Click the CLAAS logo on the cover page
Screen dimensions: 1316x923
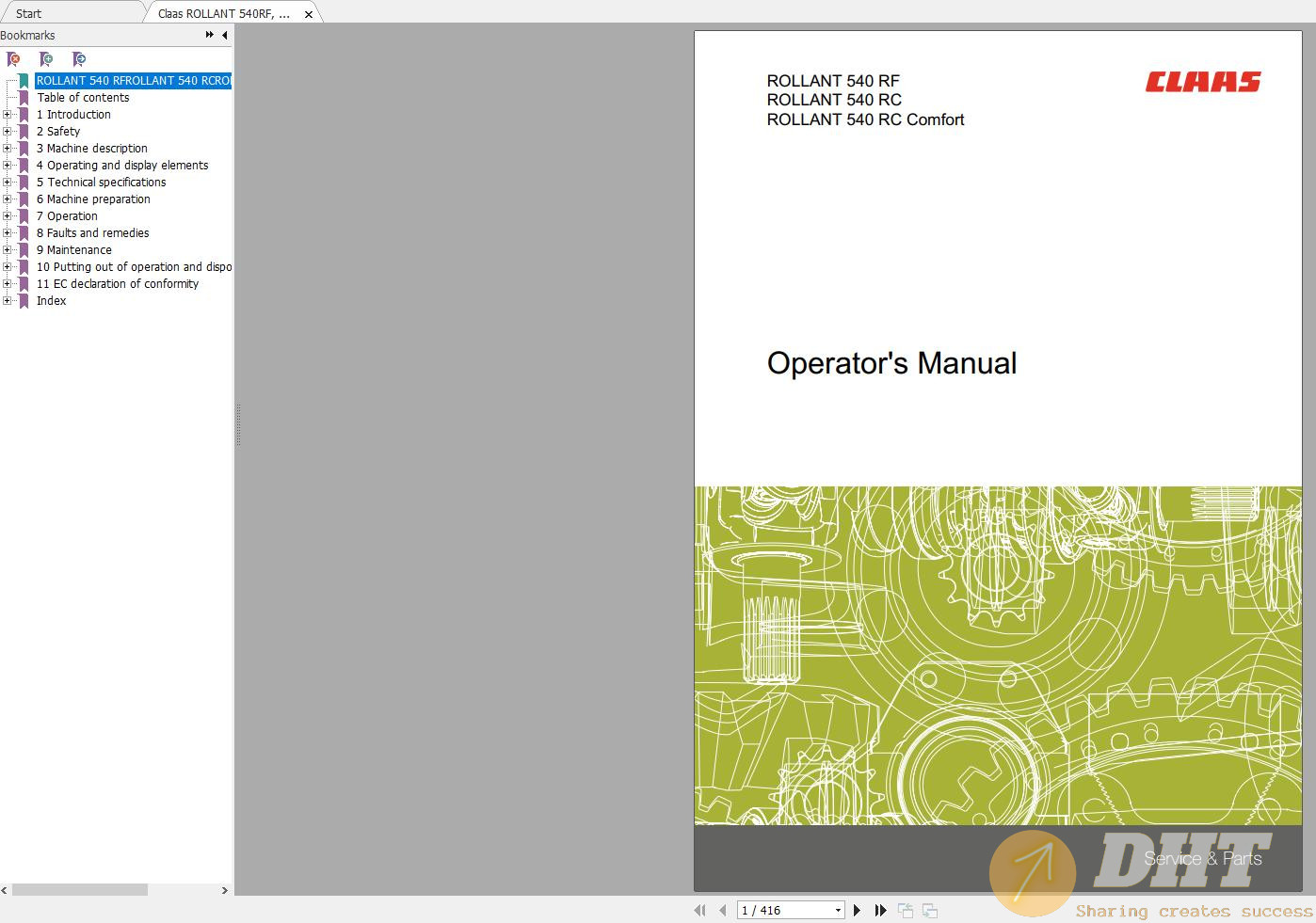pos(1202,82)
